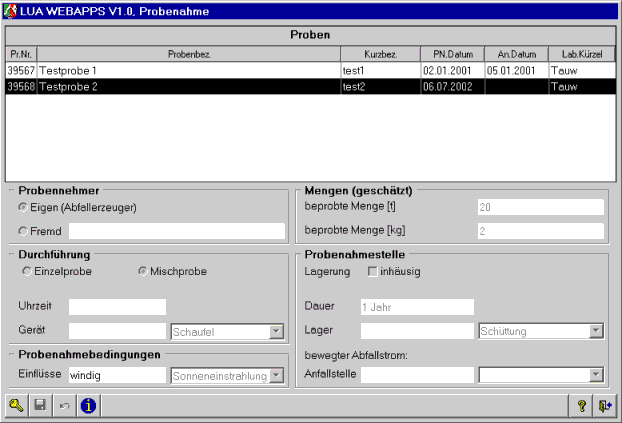Screen dimensions: 622x423
Task: Click the Probenbez. column header
Action: (x=188, y=54)
